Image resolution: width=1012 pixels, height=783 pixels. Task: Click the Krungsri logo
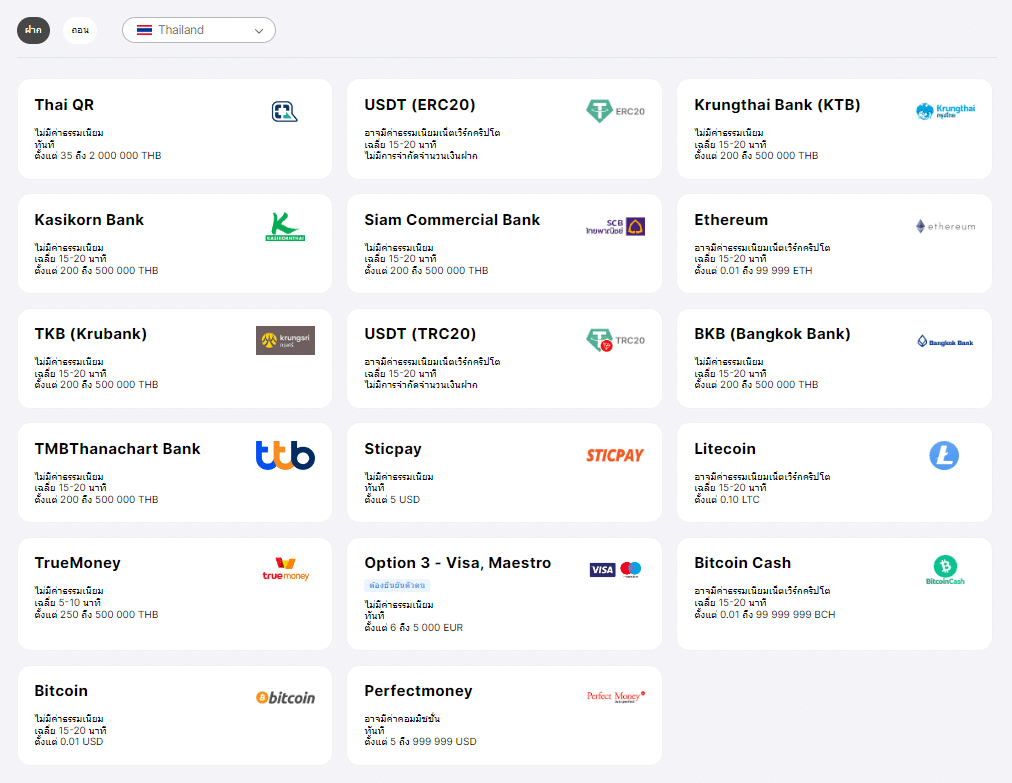click(x=285, y=340)
